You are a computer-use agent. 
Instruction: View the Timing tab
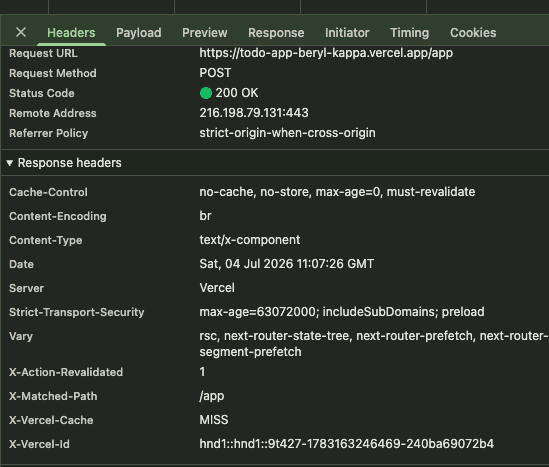409,33
